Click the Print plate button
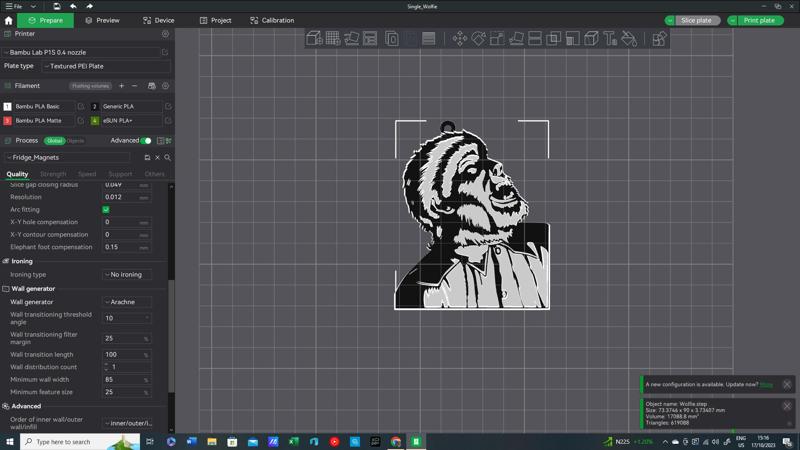Viewport: 800px width, 450px height. (x=759, y=20)
